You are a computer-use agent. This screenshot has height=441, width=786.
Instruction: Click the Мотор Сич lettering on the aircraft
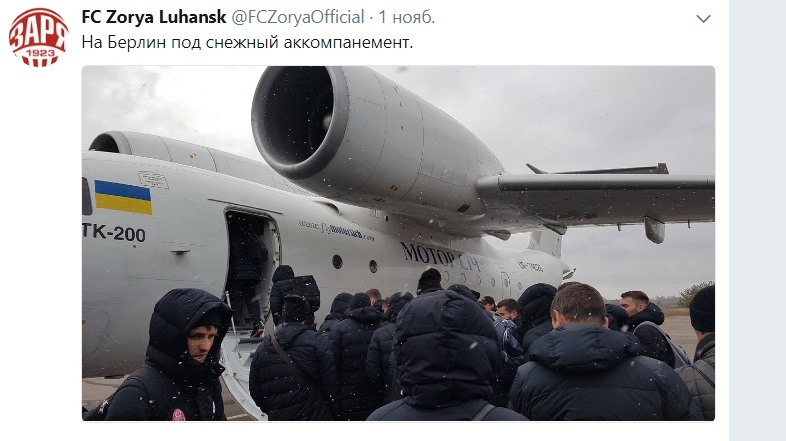pyautogui.click(x=440, y=257)
